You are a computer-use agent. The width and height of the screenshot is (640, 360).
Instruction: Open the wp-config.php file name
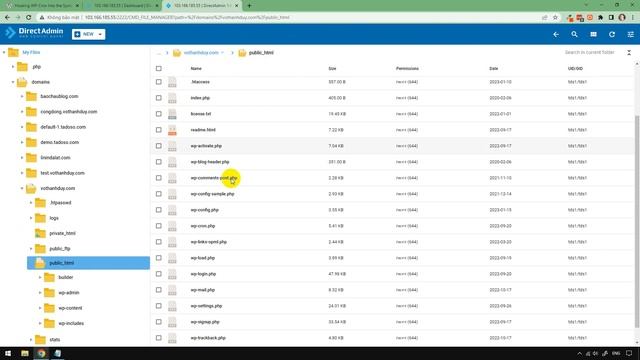[204, 210]
